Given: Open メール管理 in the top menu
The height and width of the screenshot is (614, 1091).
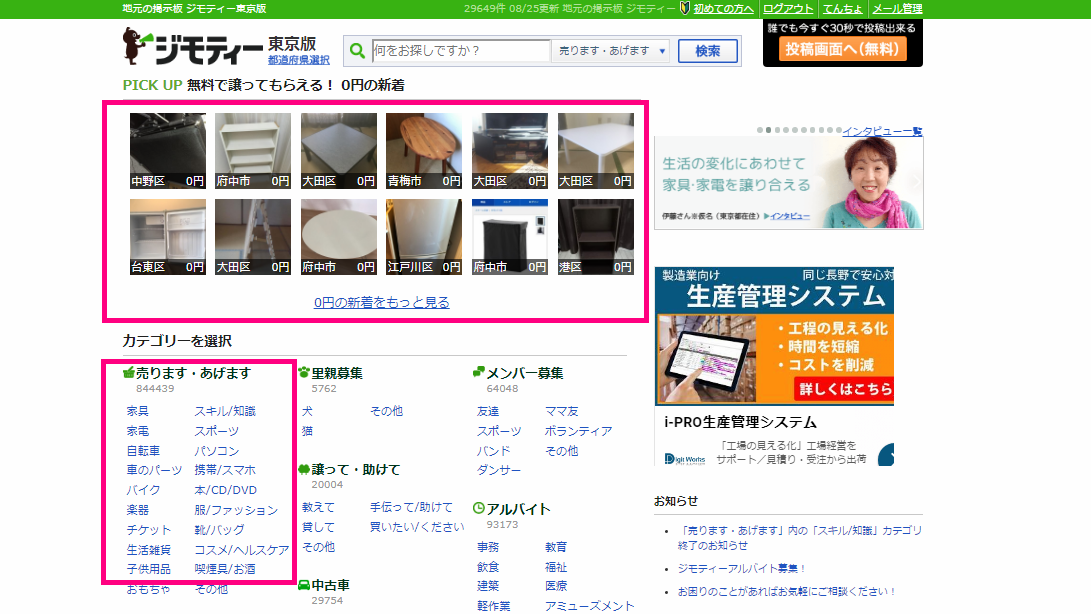Looking at the screenshot, I should [x=897, y=8].
